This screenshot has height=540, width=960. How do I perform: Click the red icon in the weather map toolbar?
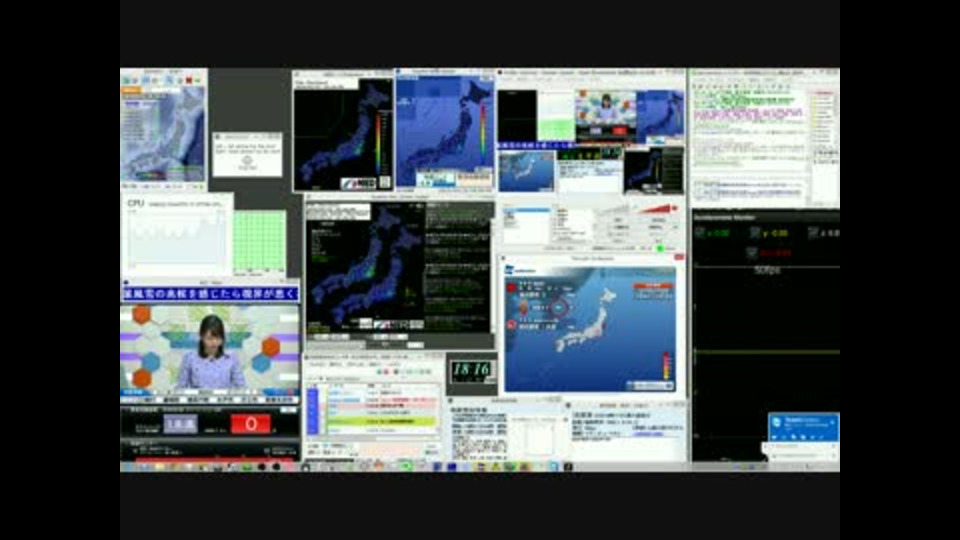click(189, 80)
